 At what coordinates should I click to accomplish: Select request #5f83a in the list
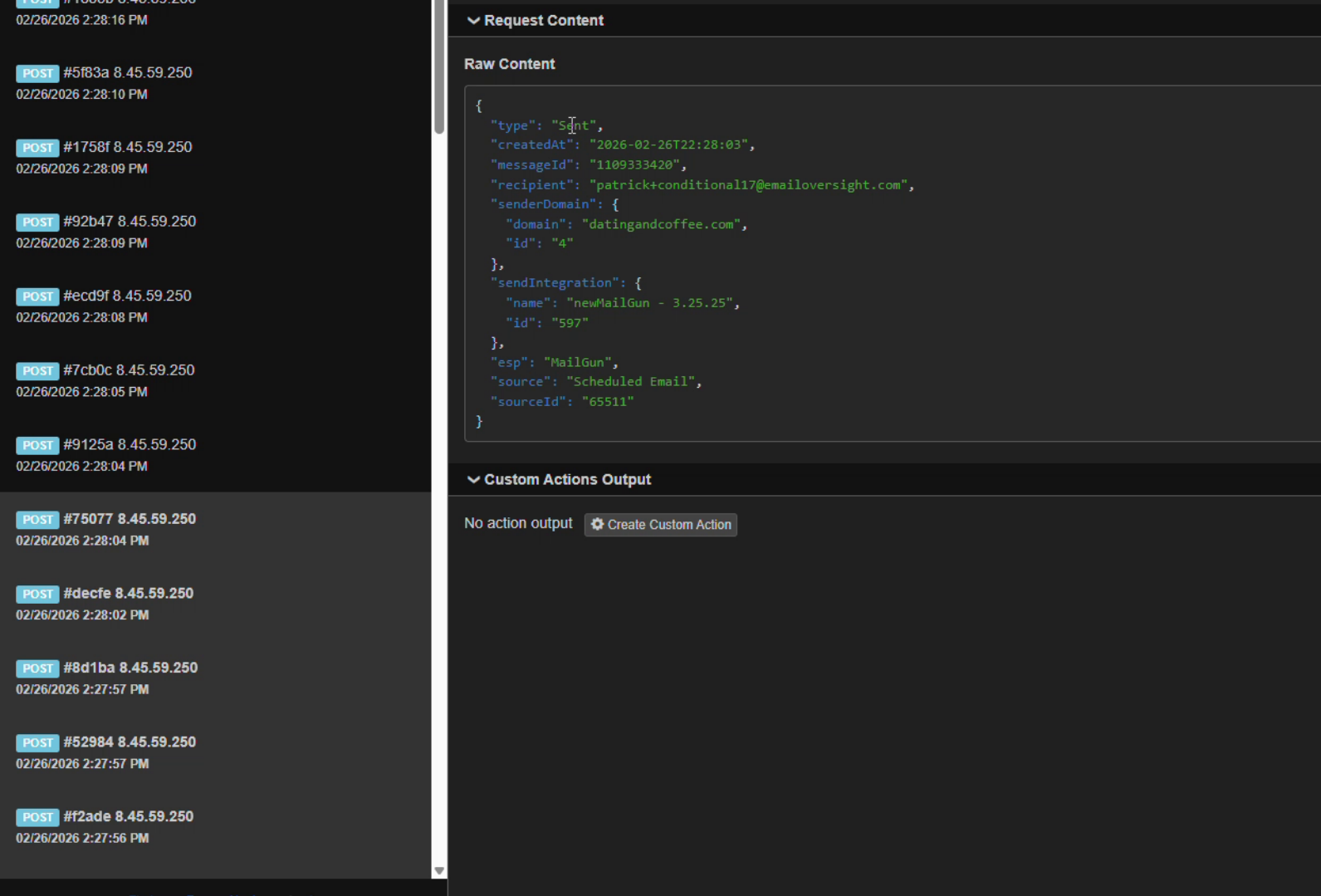[216, 83]
